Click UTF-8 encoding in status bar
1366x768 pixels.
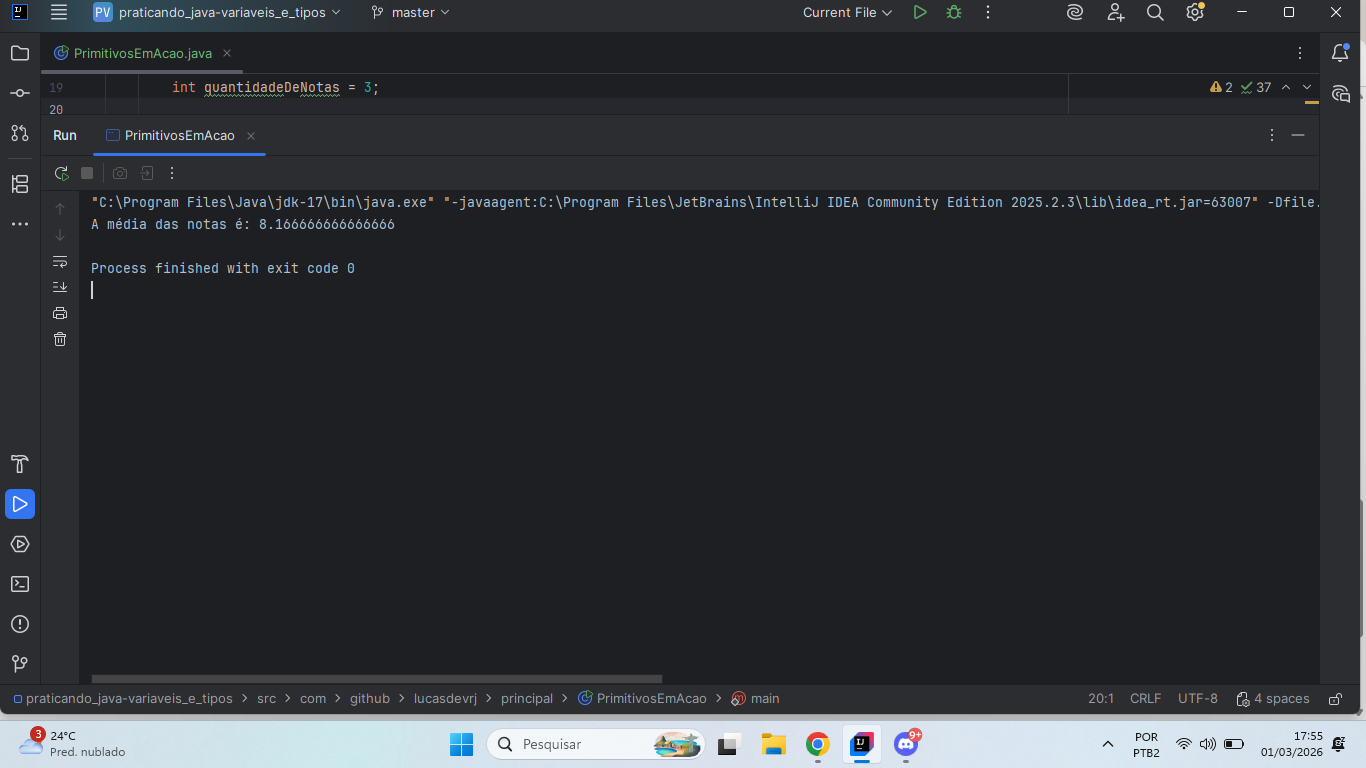1197,699
